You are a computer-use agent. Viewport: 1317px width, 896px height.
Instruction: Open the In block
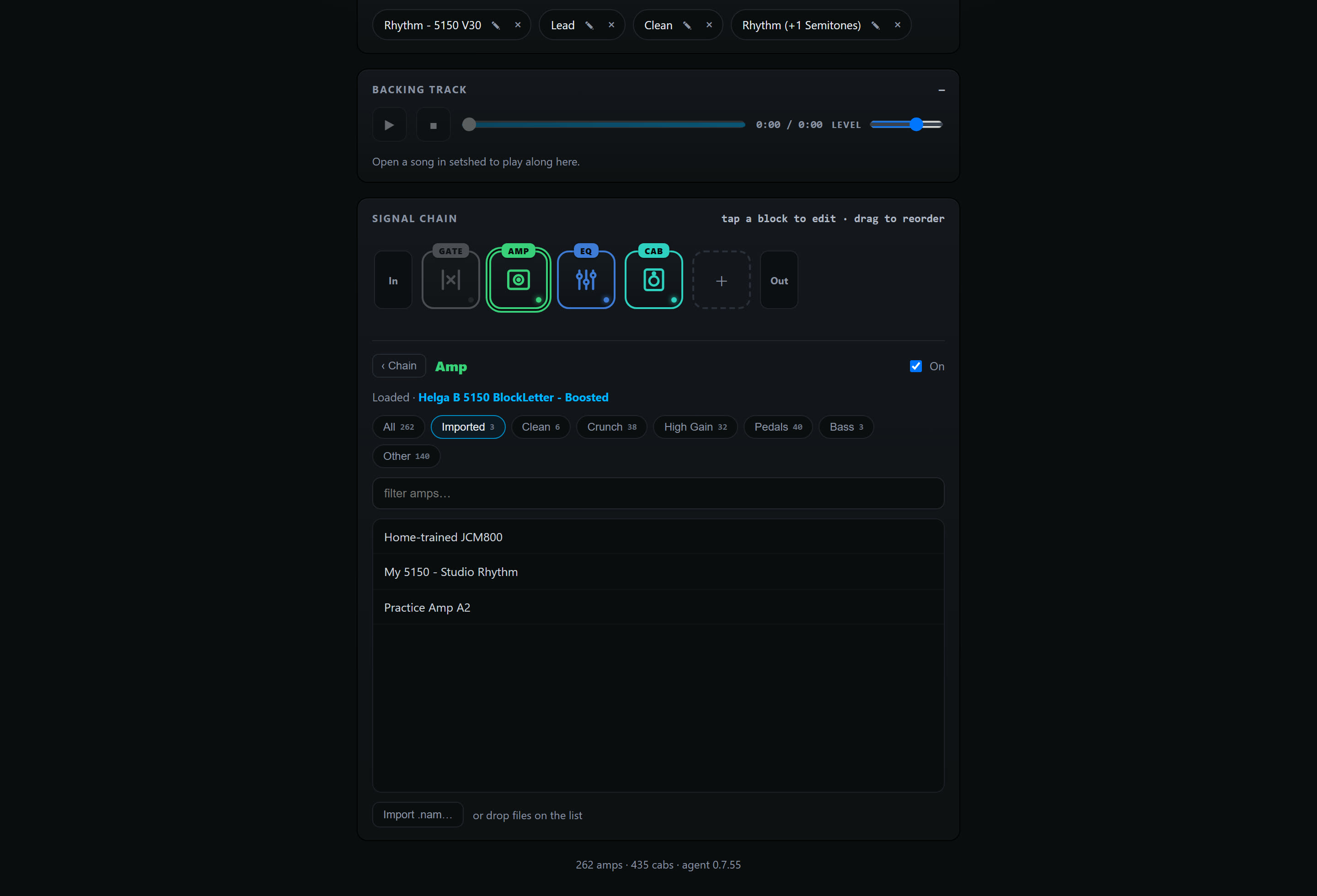pyautogui.click(x=393, y=280)
